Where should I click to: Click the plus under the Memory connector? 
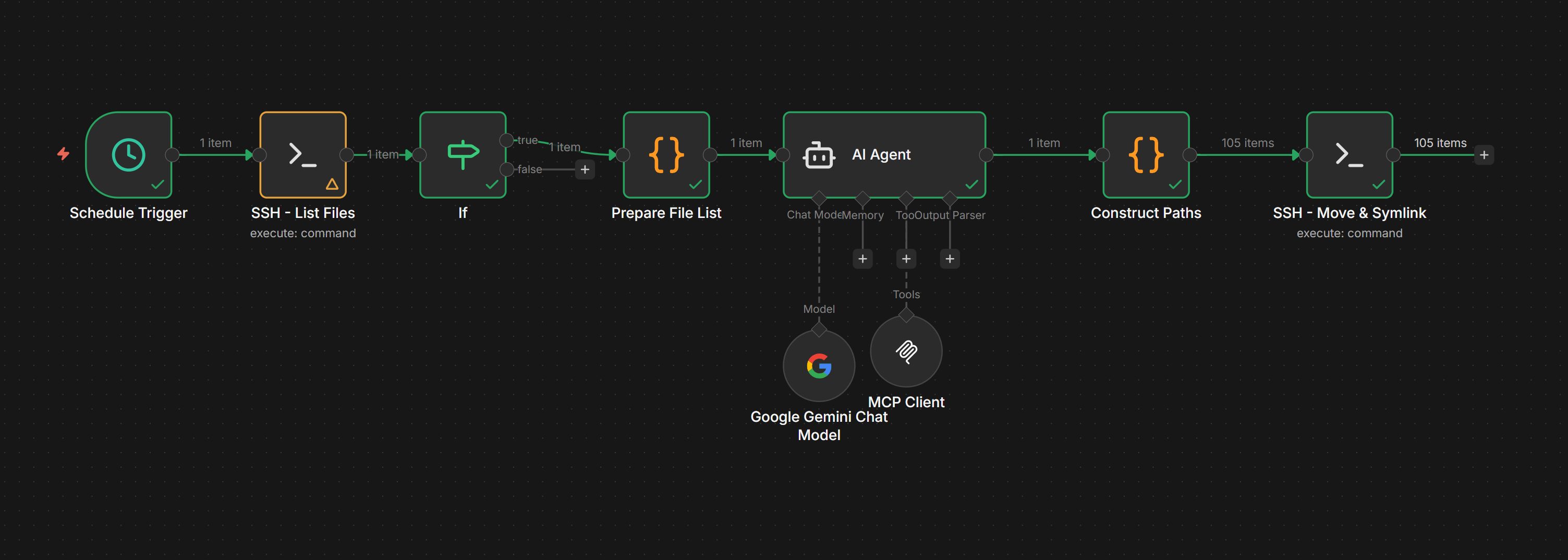click(x=862, y=258)
